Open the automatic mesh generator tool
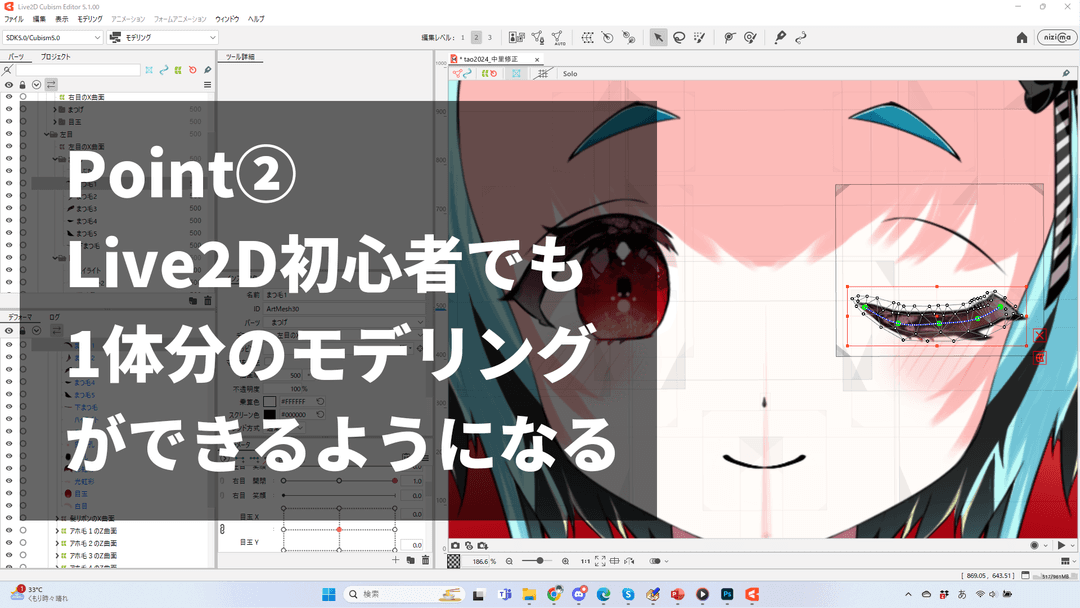The width and height of the screenshot is (1080, 608). point(559,38)
